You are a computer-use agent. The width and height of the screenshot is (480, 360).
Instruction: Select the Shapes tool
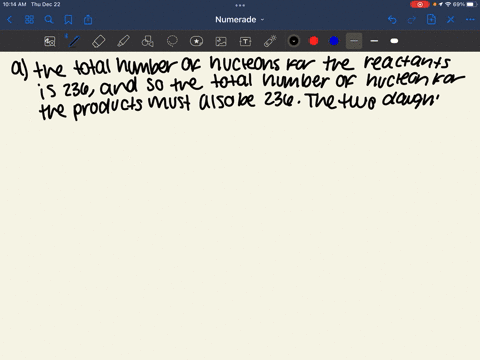point(148,41)
